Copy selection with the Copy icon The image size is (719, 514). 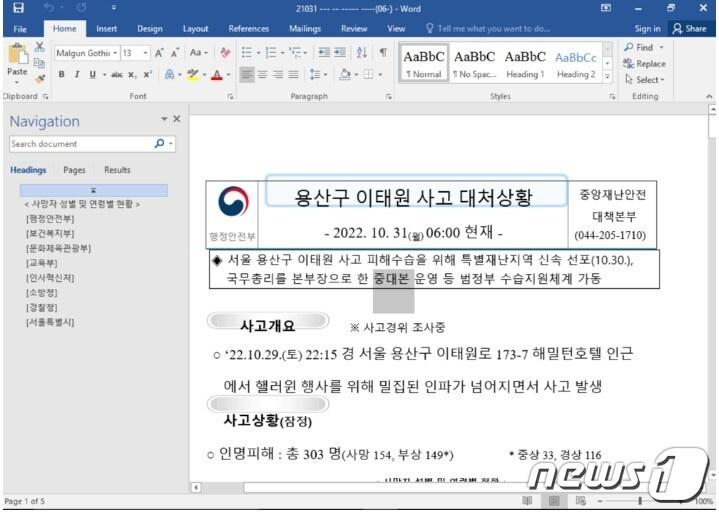pyautogui.click(x=39, y=63)
